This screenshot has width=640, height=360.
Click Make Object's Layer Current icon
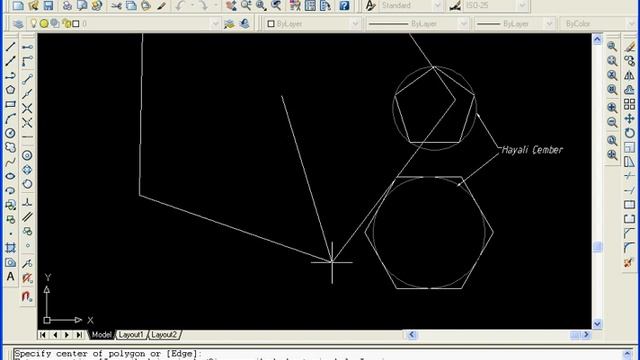coord(229,24)
